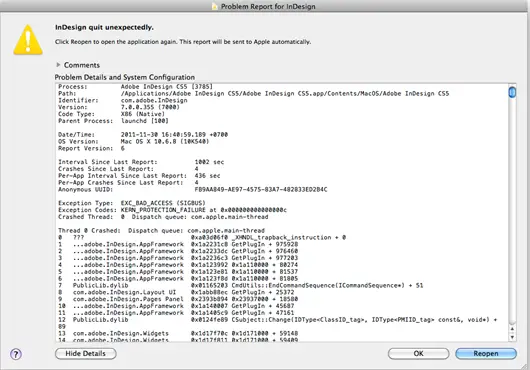
Task: Click the 'Version: 7.0.0.355 (7000)' line
Action: tap(119, 107)
